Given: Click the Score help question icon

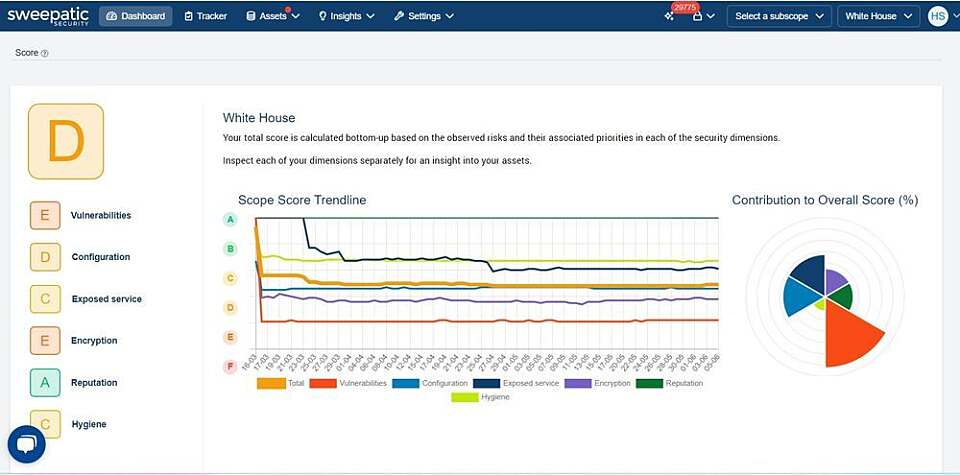Looking at the screenshot, I should click(45, 54).
